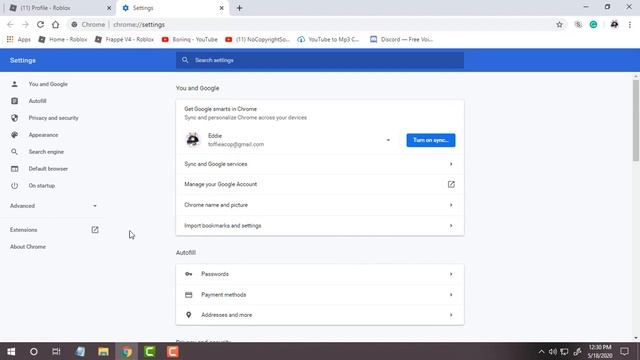Image resolution: width=640 pixels, height=360 pixels.
Task: Open Discord bookmark
Action: tap(402, 40)
